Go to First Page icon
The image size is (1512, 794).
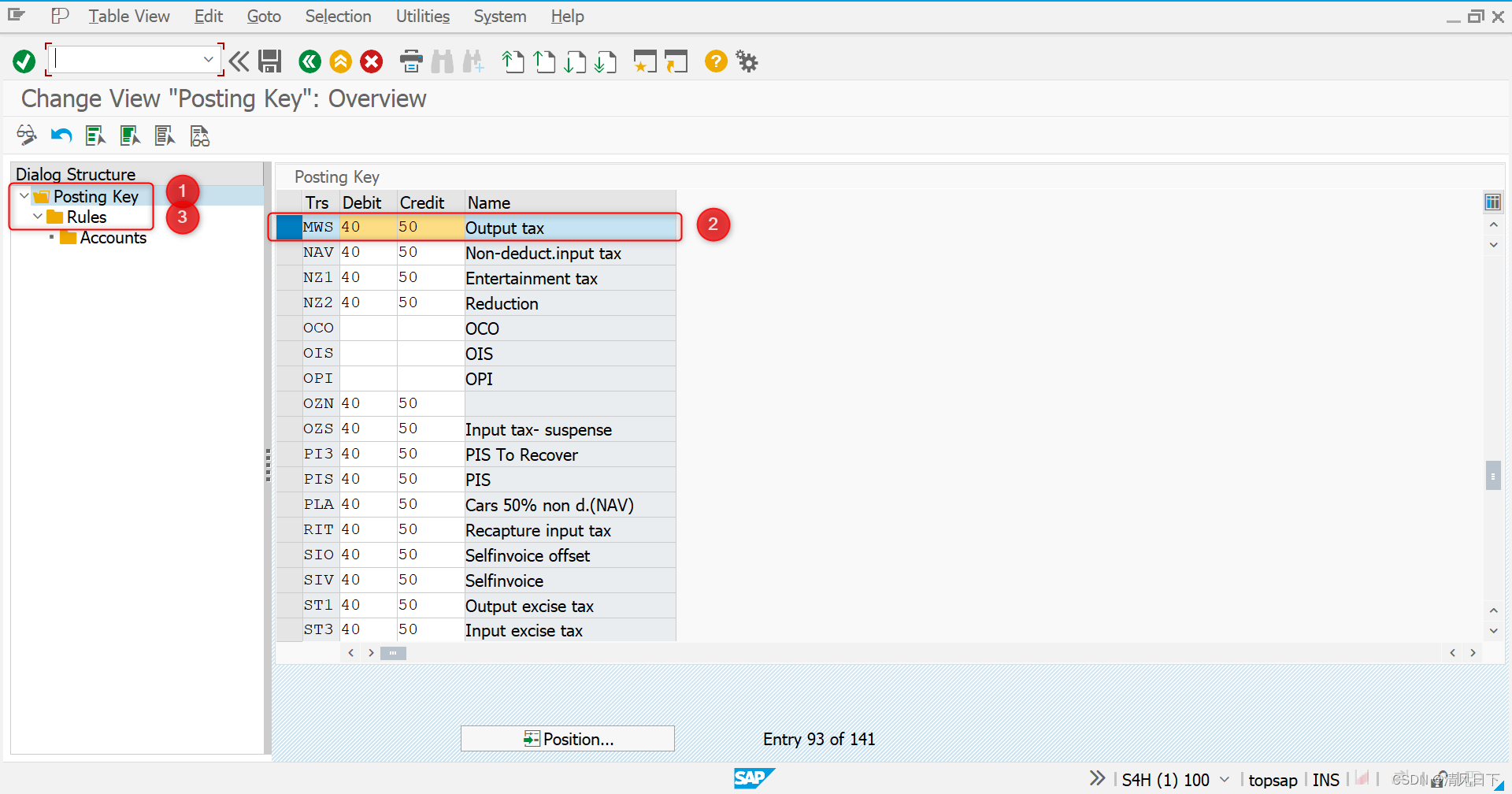tap(513, 61)
